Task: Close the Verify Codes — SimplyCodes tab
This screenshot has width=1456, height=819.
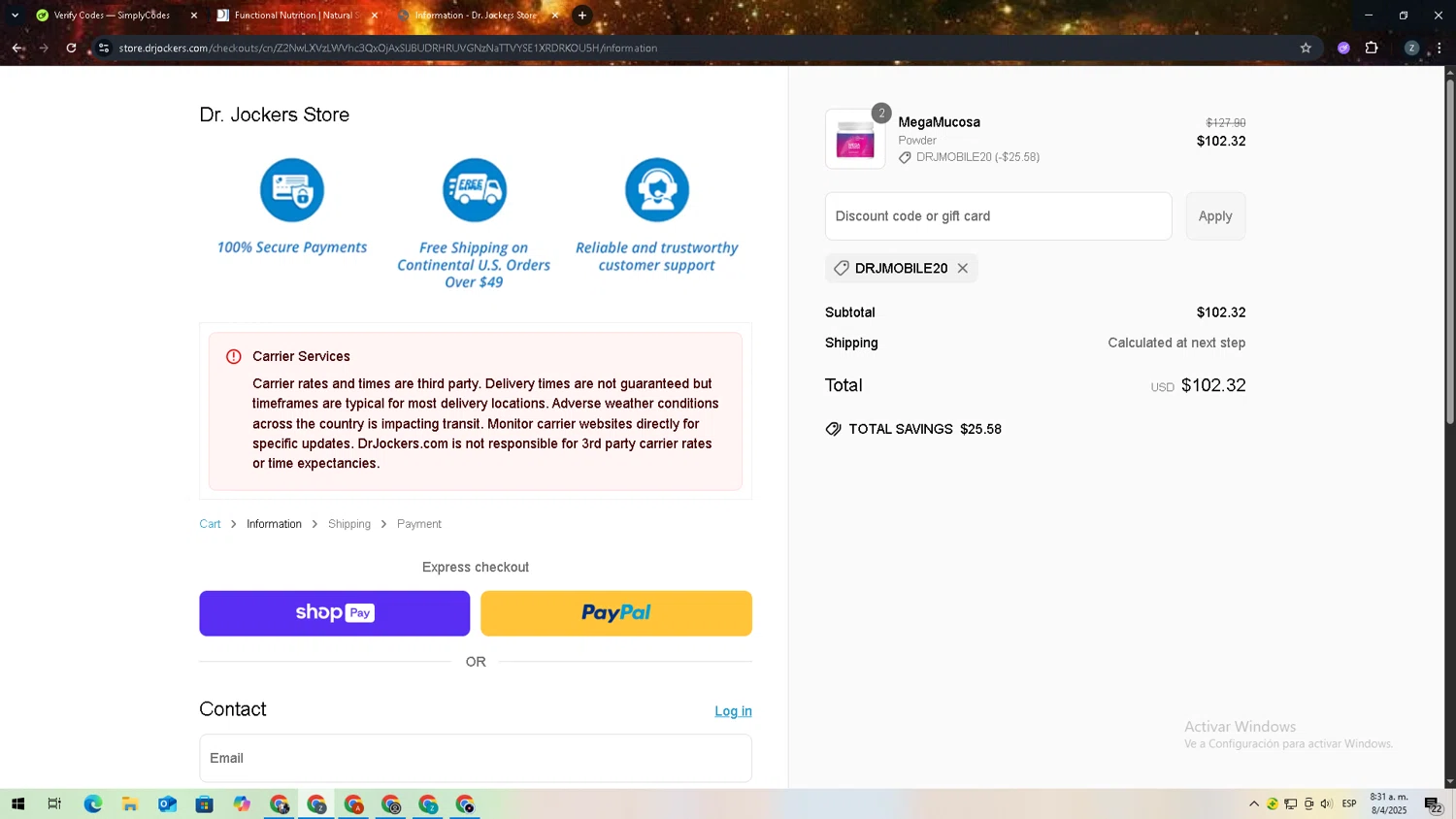Action: [x=194, y=16]
